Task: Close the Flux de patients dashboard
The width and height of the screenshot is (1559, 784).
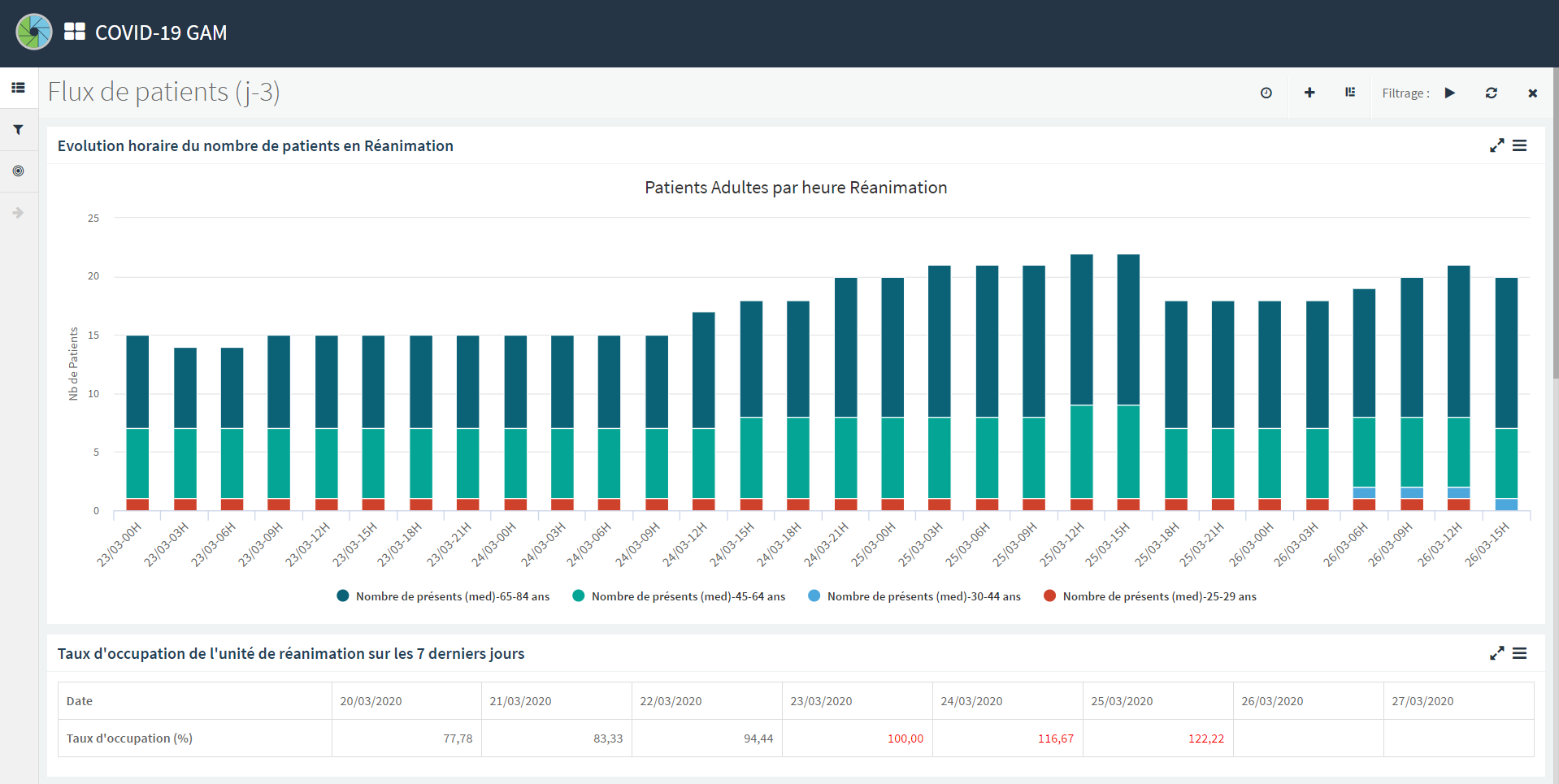Action: click(x=1532, y=93)
